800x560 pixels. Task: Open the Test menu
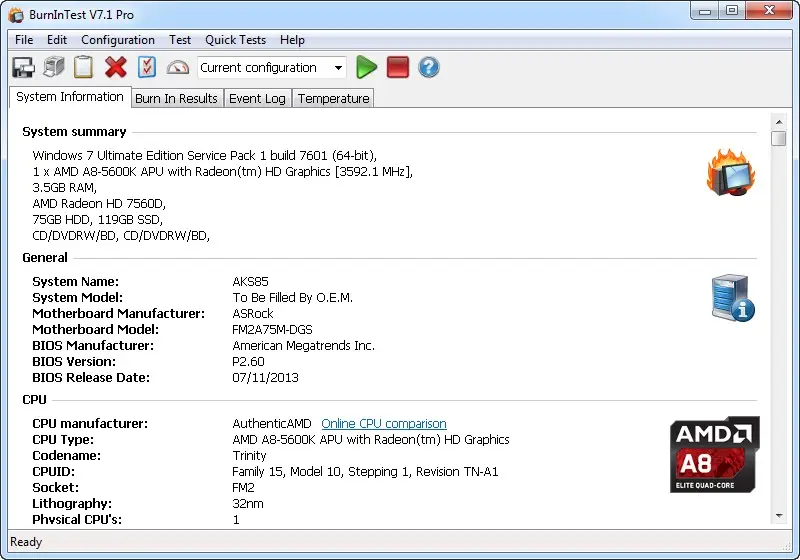pos(180,40)
